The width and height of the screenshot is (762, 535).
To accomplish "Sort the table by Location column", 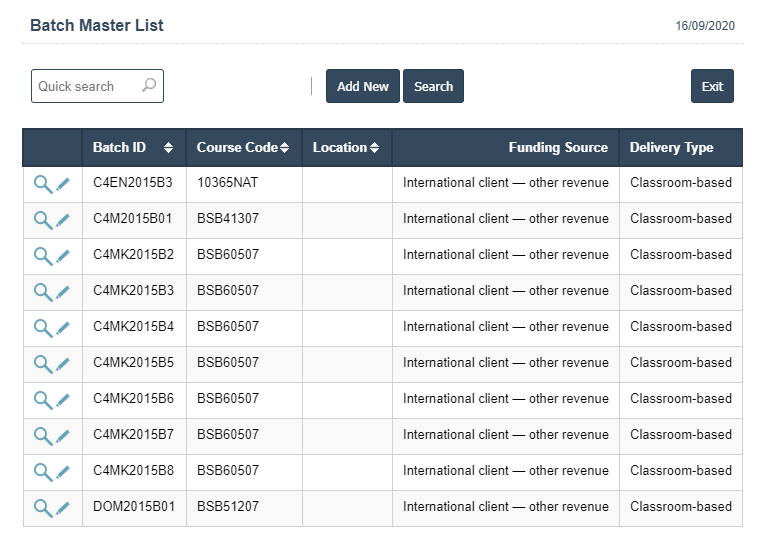I will pos(374,148).
